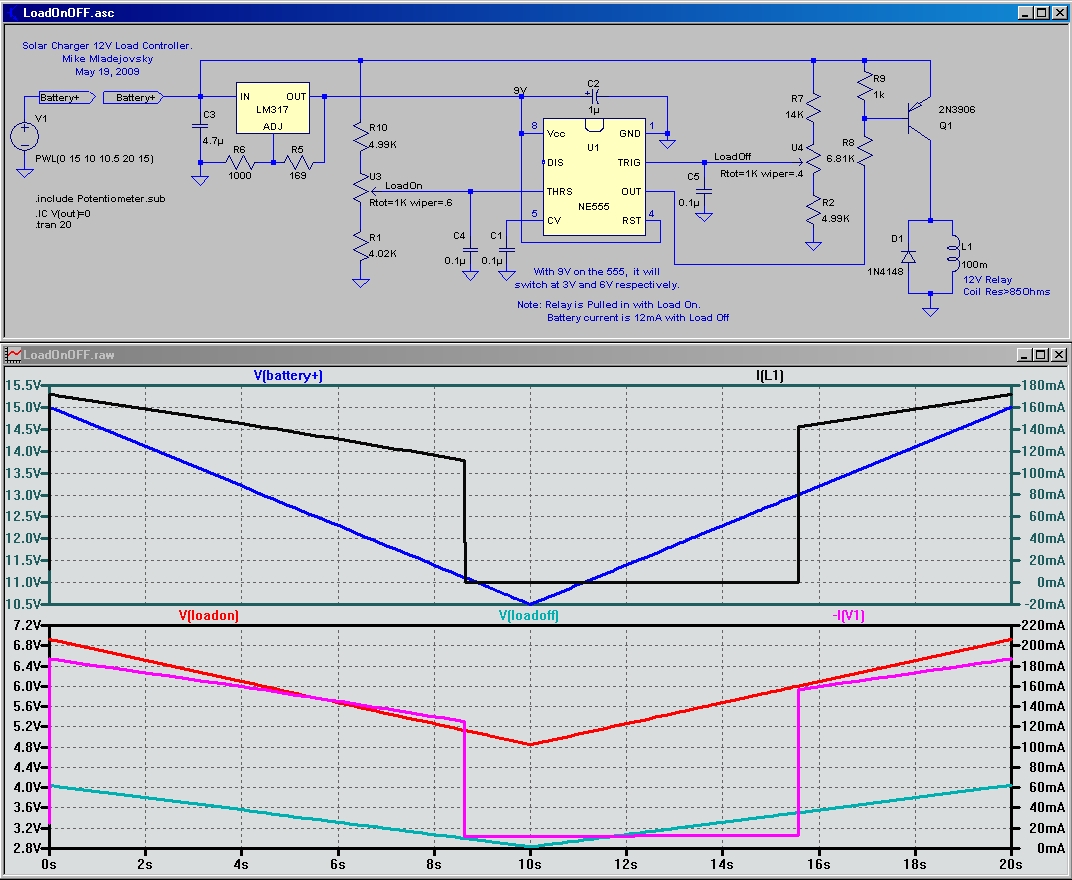Click the "20s" time axis label
1072x880 pixels.
(x=1011, y=864)
